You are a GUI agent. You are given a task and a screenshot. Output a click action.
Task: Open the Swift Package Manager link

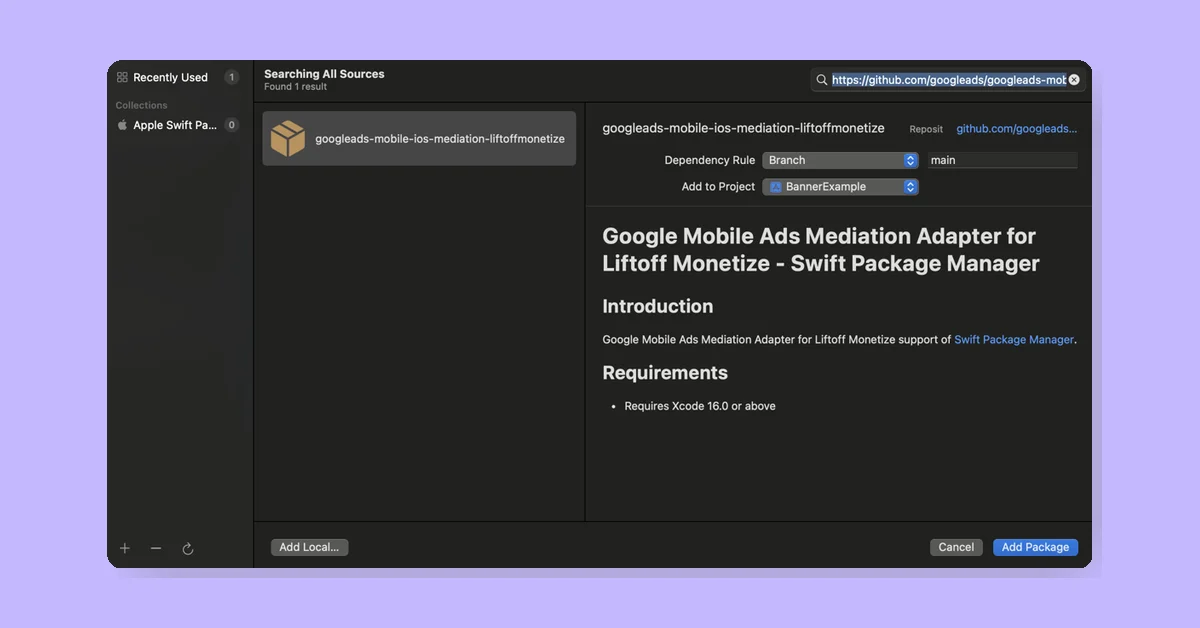[1014, 340]
